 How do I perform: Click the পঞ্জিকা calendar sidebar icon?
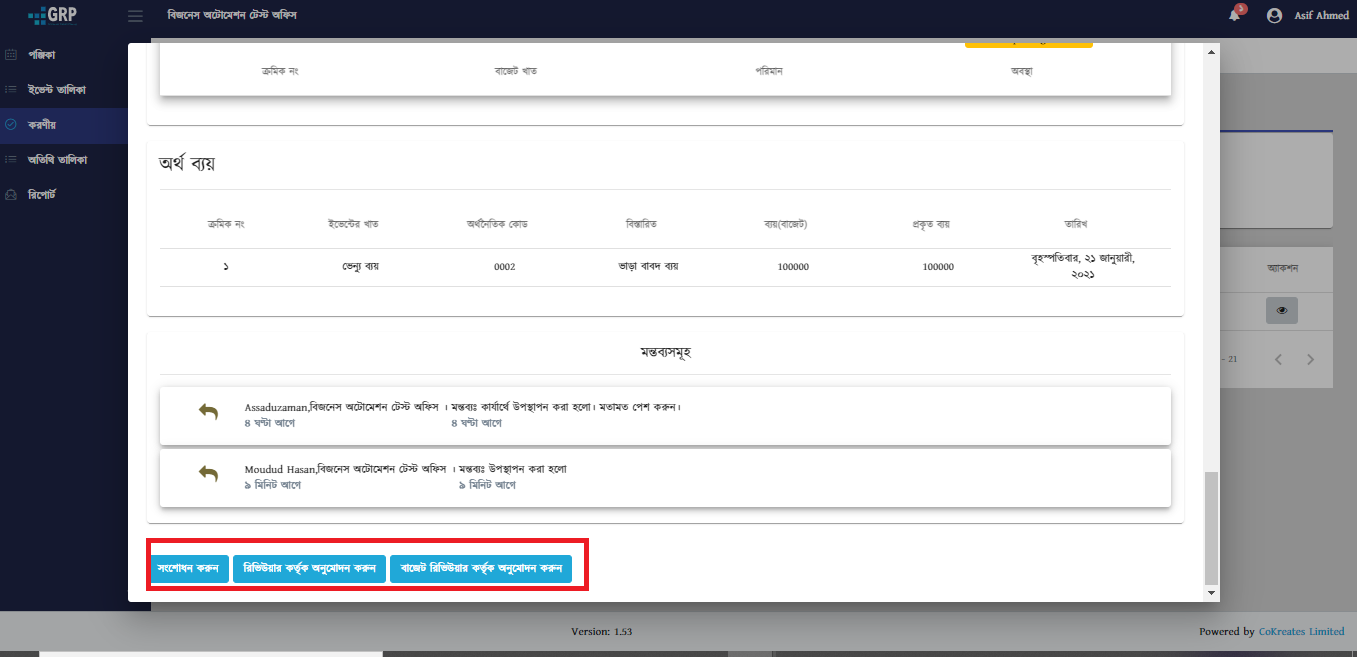click(x=11, y=54)
